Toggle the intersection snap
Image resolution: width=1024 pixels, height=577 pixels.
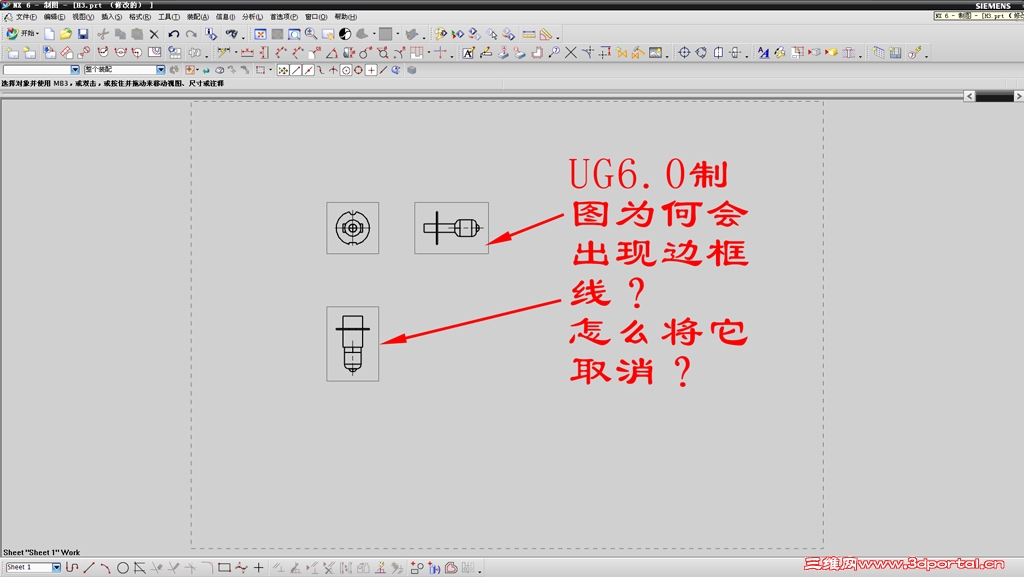[x=333, y=70]
